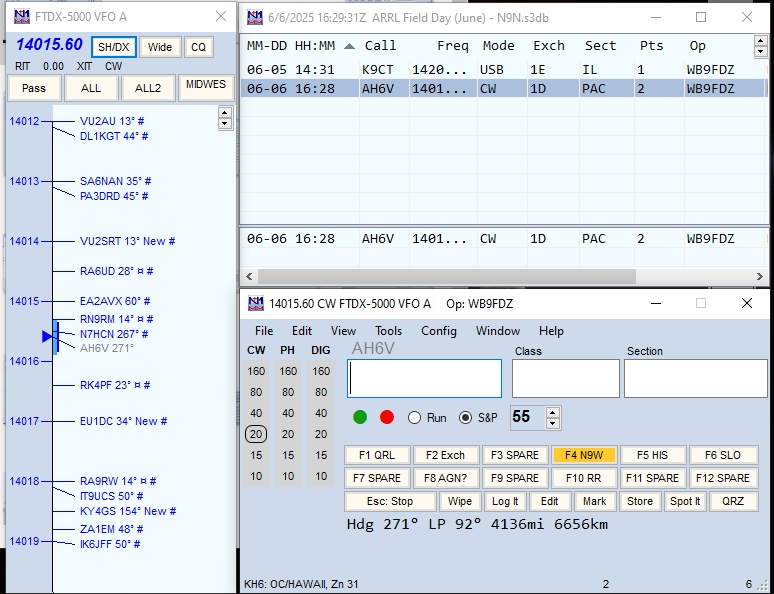Image resolution: width=774 pixels, height=594 pixels.
Task: Click the bandmap zoom up arrow
Action: (x=225, y=112)
